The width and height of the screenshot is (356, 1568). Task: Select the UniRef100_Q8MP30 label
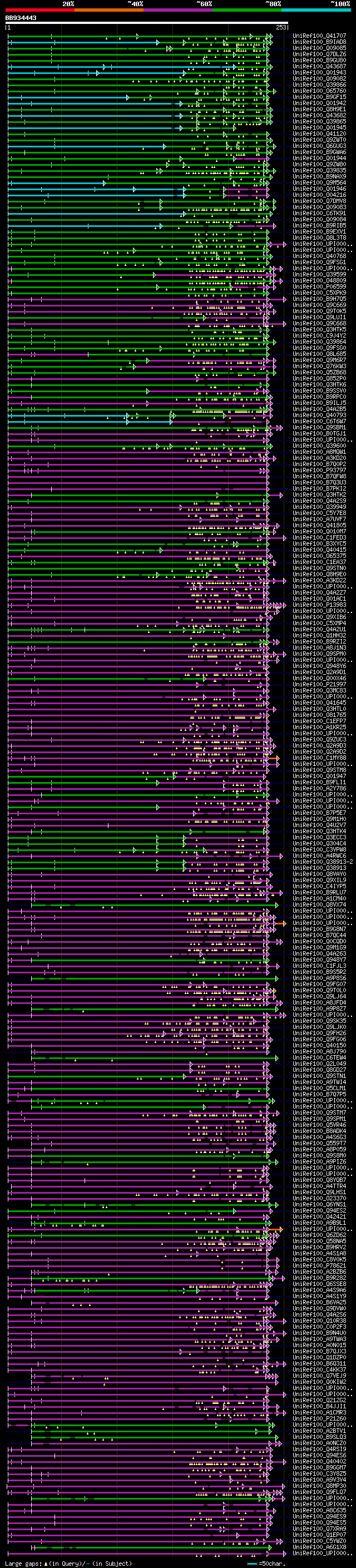click(x=319, y=1486)
